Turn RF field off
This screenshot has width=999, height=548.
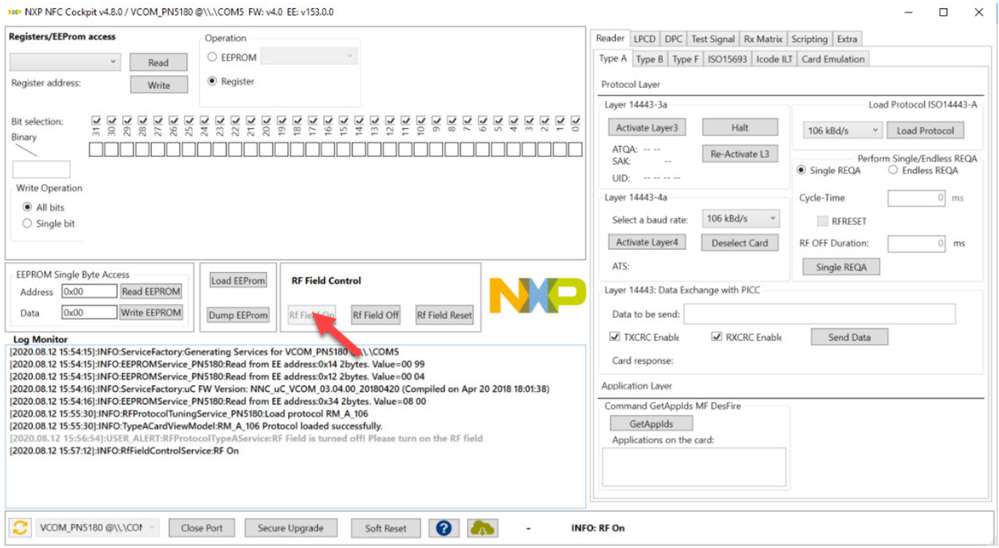pyautogui.click(x=376, y=315)
